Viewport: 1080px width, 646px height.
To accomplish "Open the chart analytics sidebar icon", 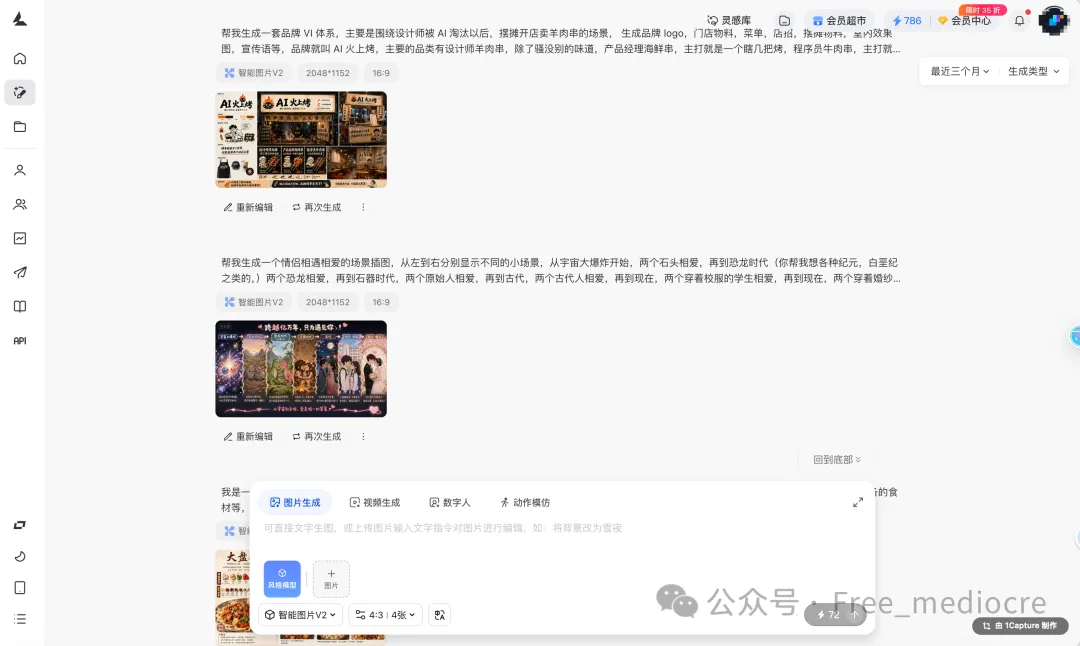I will (x=20, y=238).
